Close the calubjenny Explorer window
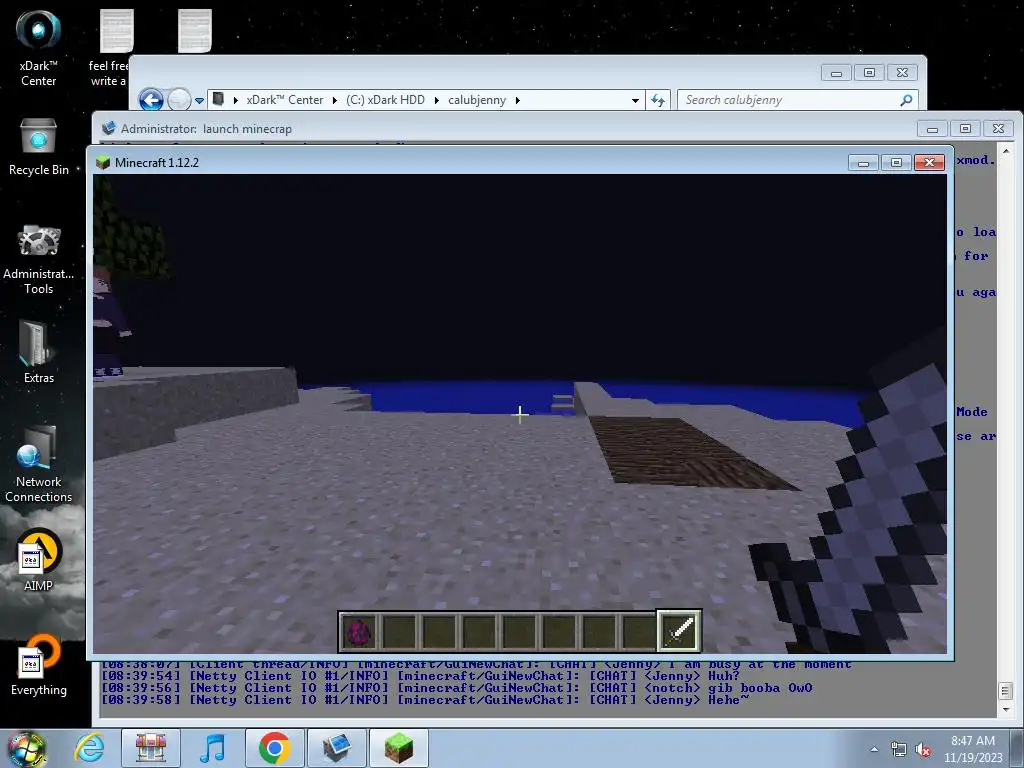 click(x=903, y=72)
